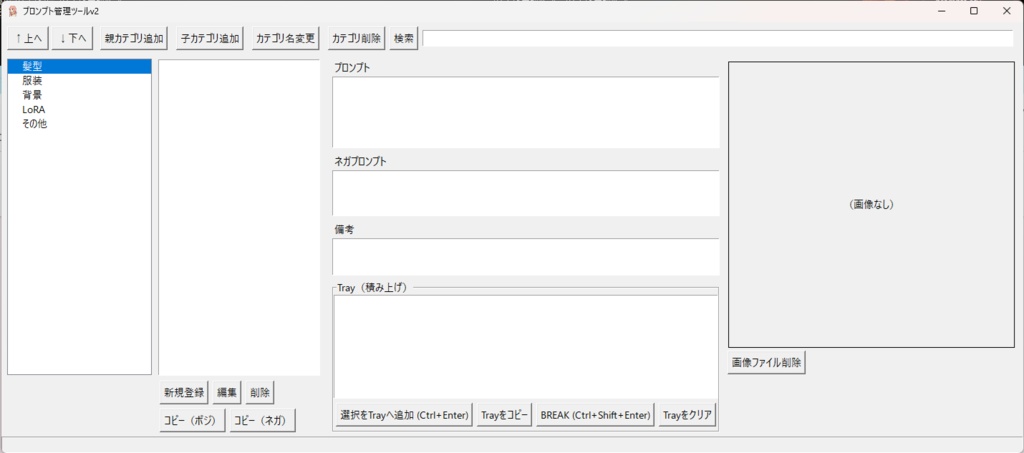Click inside the 備考 notes field
This screenshot has height=453, width=1024.
[x=526, y=257]
